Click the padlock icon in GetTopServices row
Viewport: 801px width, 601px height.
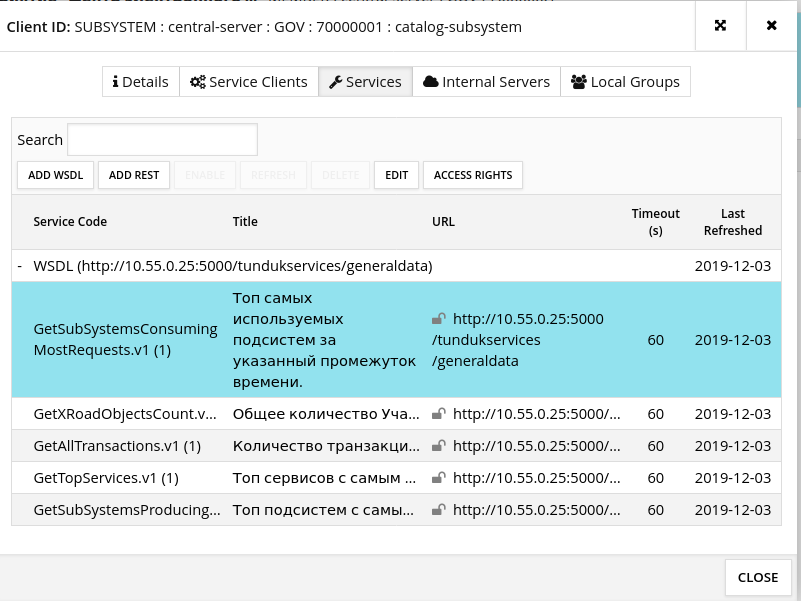point(439,478)
